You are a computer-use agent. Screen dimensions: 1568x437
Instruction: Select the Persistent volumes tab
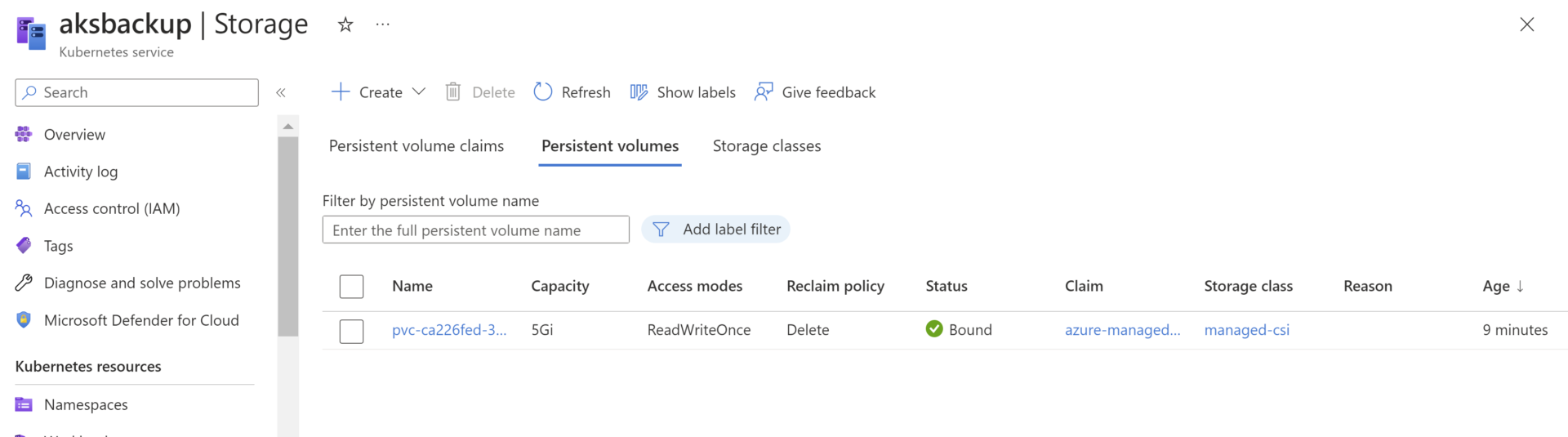pos(610,146)
